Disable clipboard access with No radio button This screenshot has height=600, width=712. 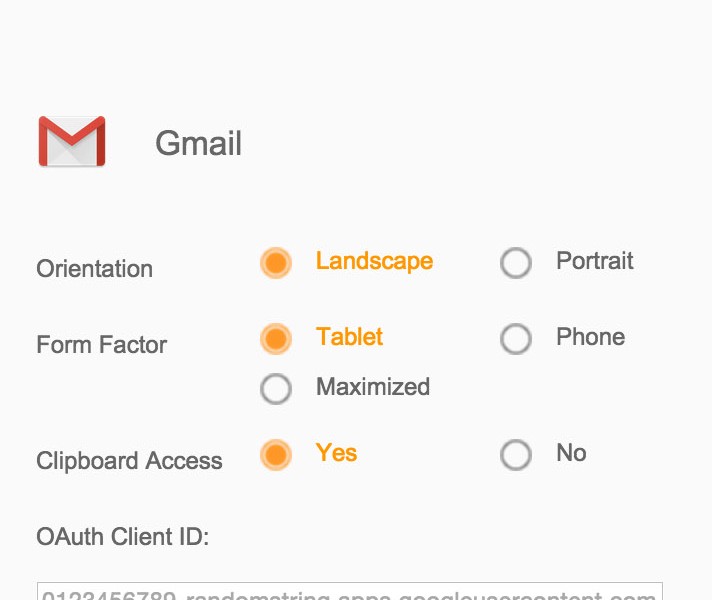tap(516, 455)
